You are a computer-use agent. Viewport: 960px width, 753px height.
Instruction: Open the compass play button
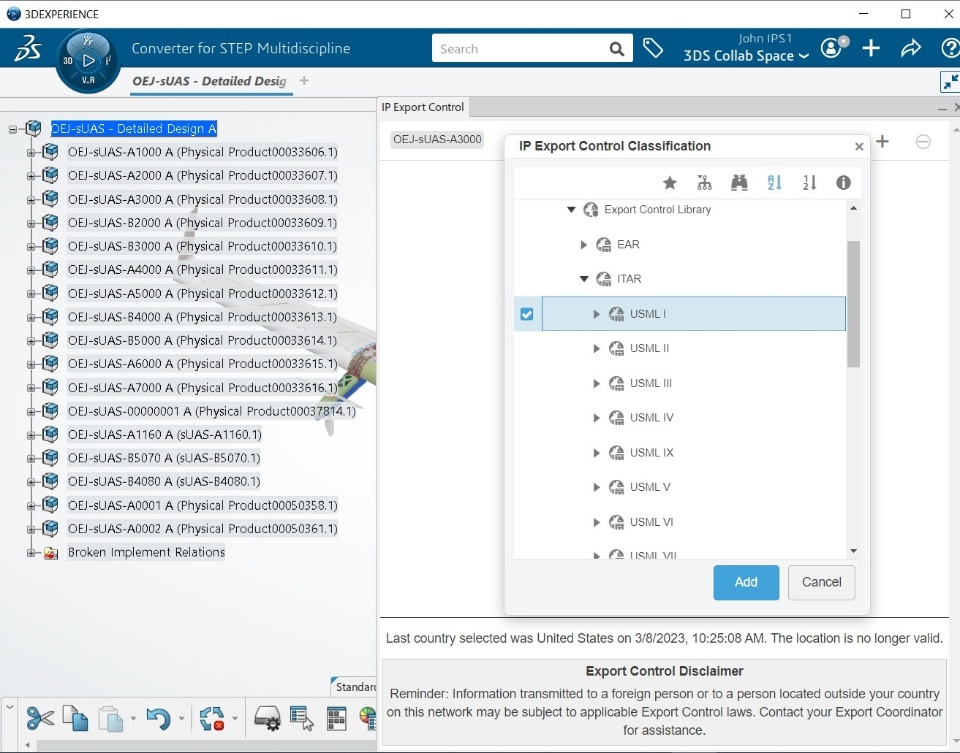[89, 60]
